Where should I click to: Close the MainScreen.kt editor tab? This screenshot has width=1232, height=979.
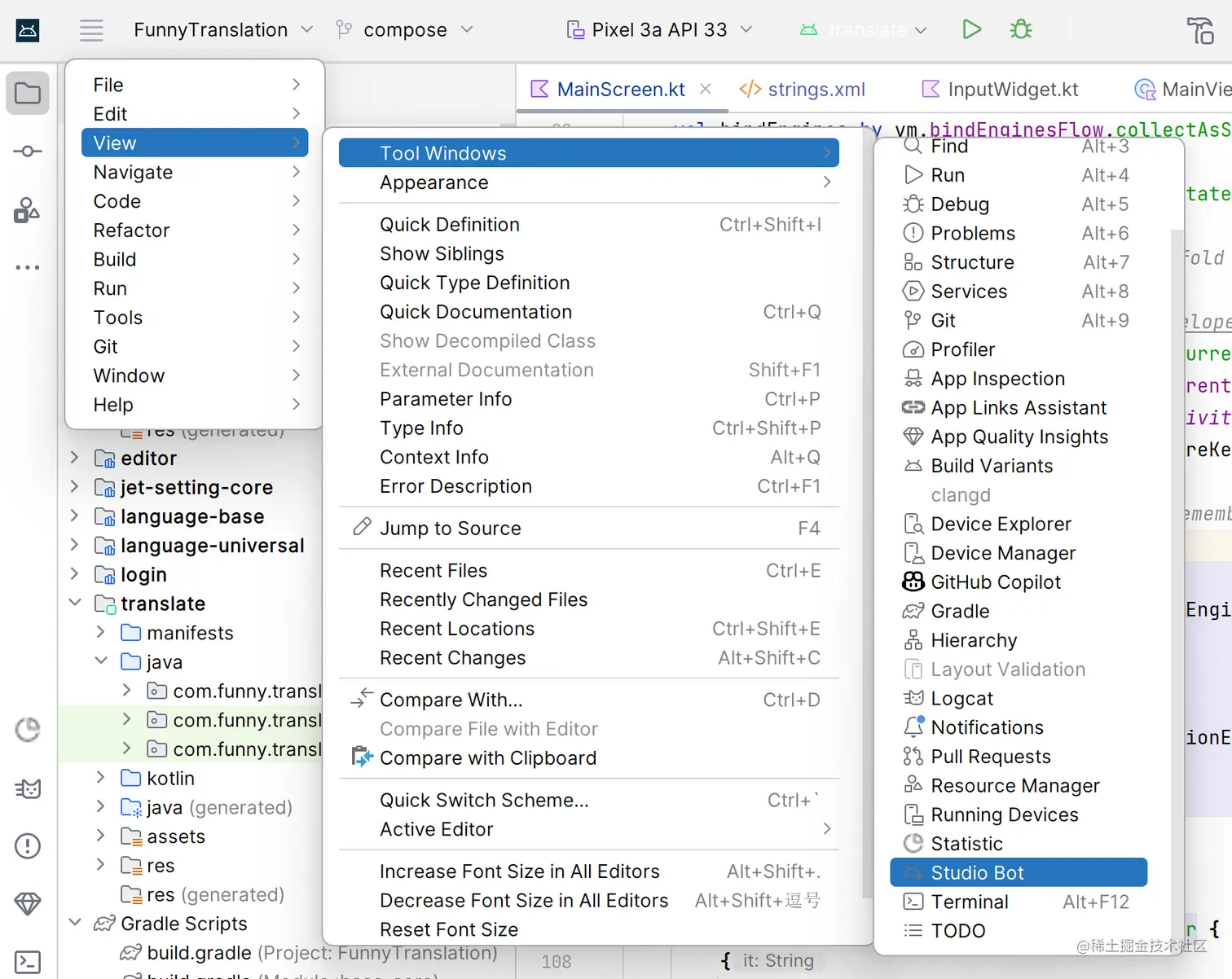tap(706, 89)
